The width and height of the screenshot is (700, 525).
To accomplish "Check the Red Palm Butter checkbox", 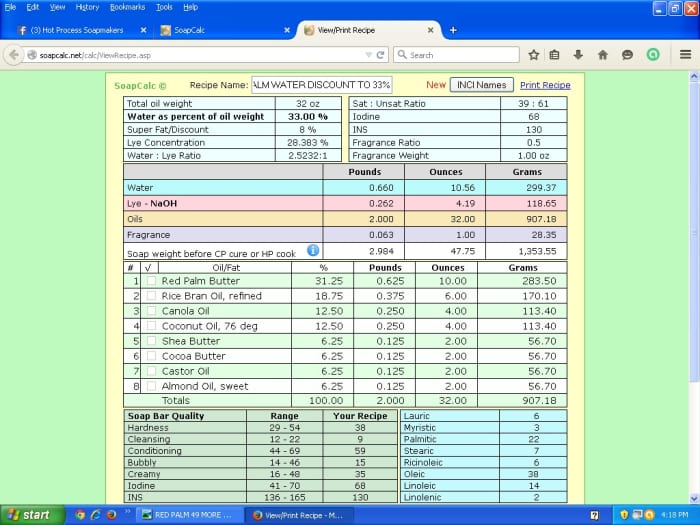I will 151,281.
